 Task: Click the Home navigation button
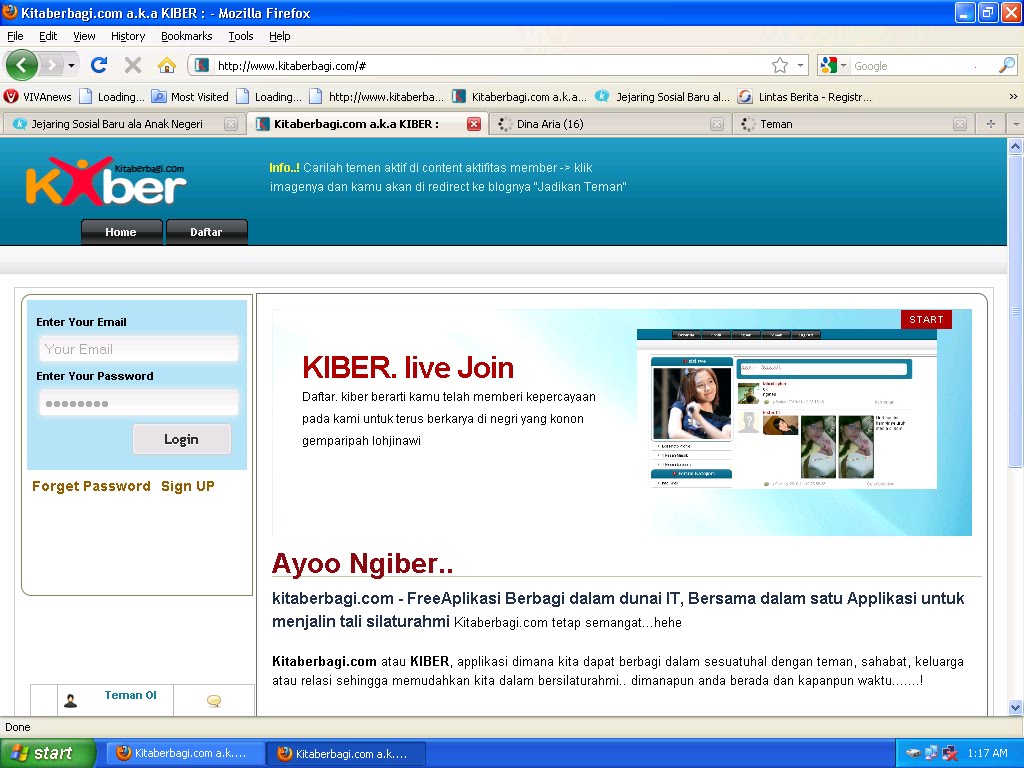(x=121, y=232)
